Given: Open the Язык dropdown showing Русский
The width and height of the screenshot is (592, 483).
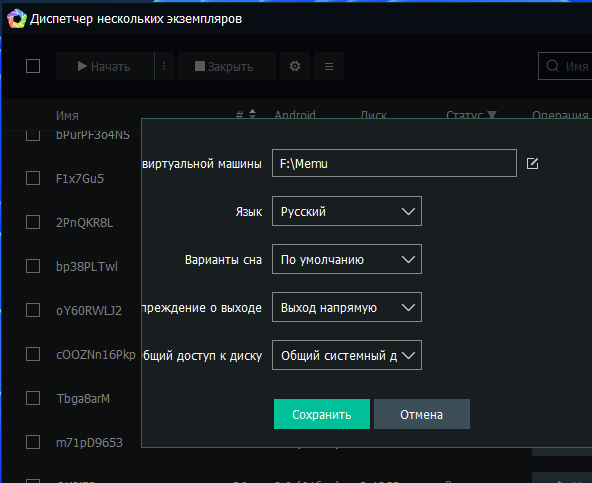Looking at the screenshot, I should coord(347,211).
